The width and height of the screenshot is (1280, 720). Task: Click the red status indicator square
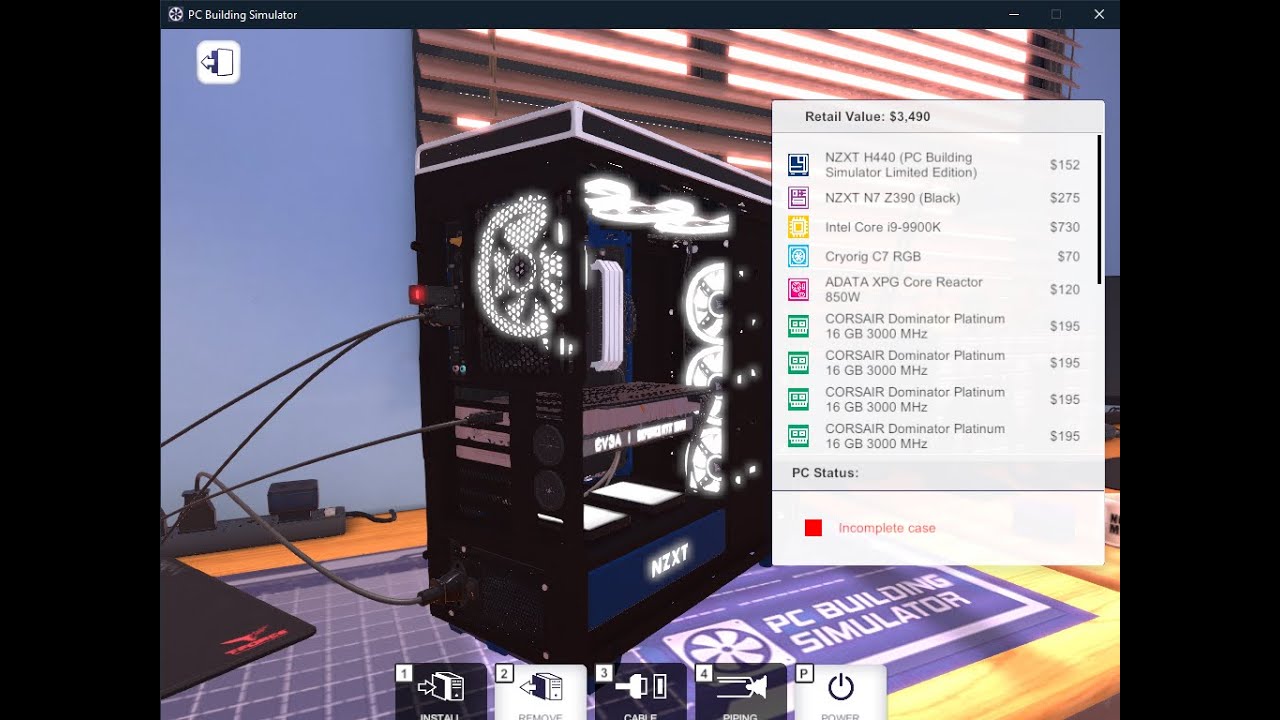[x=813, y=528]
